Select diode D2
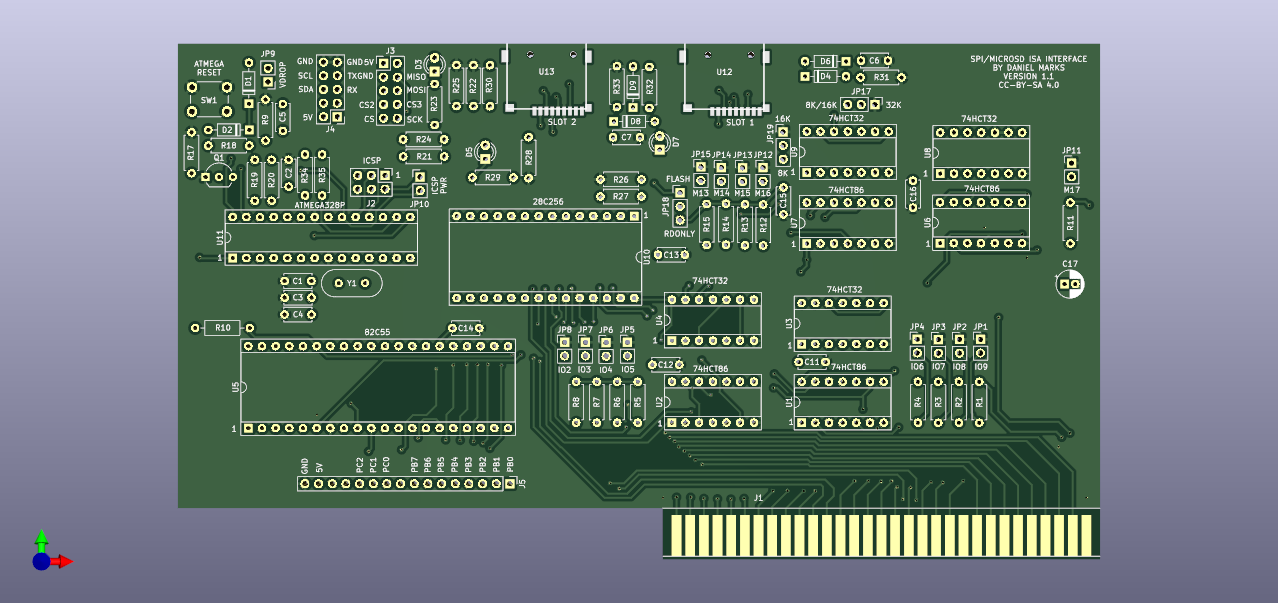Image resolution: width=1278 pixels, height=603 pixels. click(x=227, y=130)
